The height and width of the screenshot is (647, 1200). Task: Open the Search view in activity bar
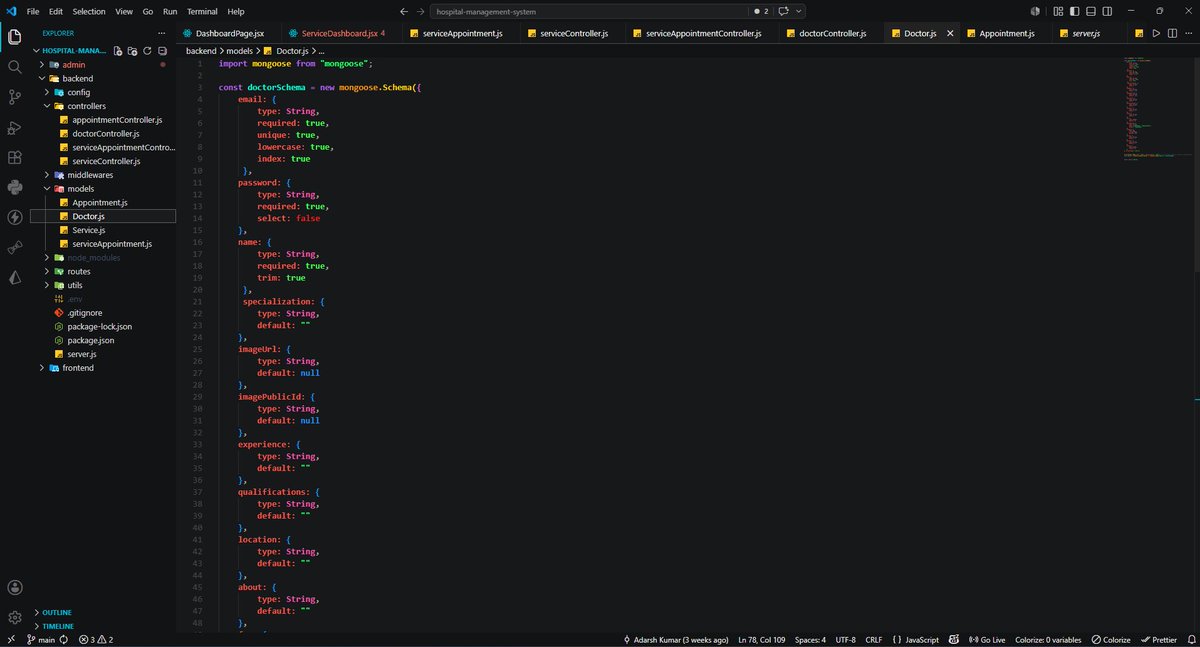click(x=15, y=67)
